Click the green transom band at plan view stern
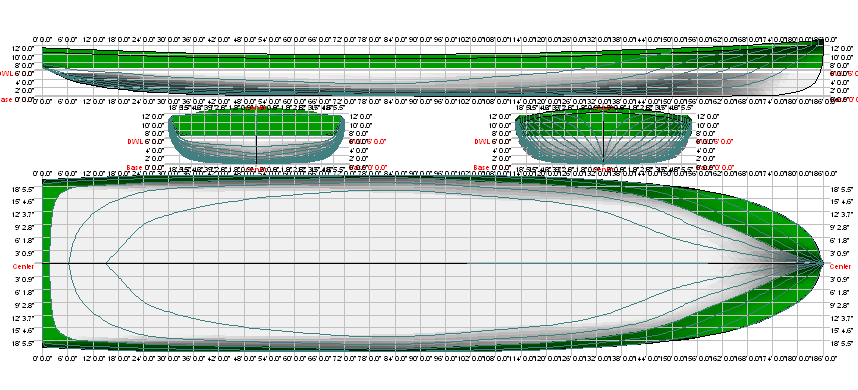Image resolution: width=858 pixels, height=390 pixels. pos(49,263)
